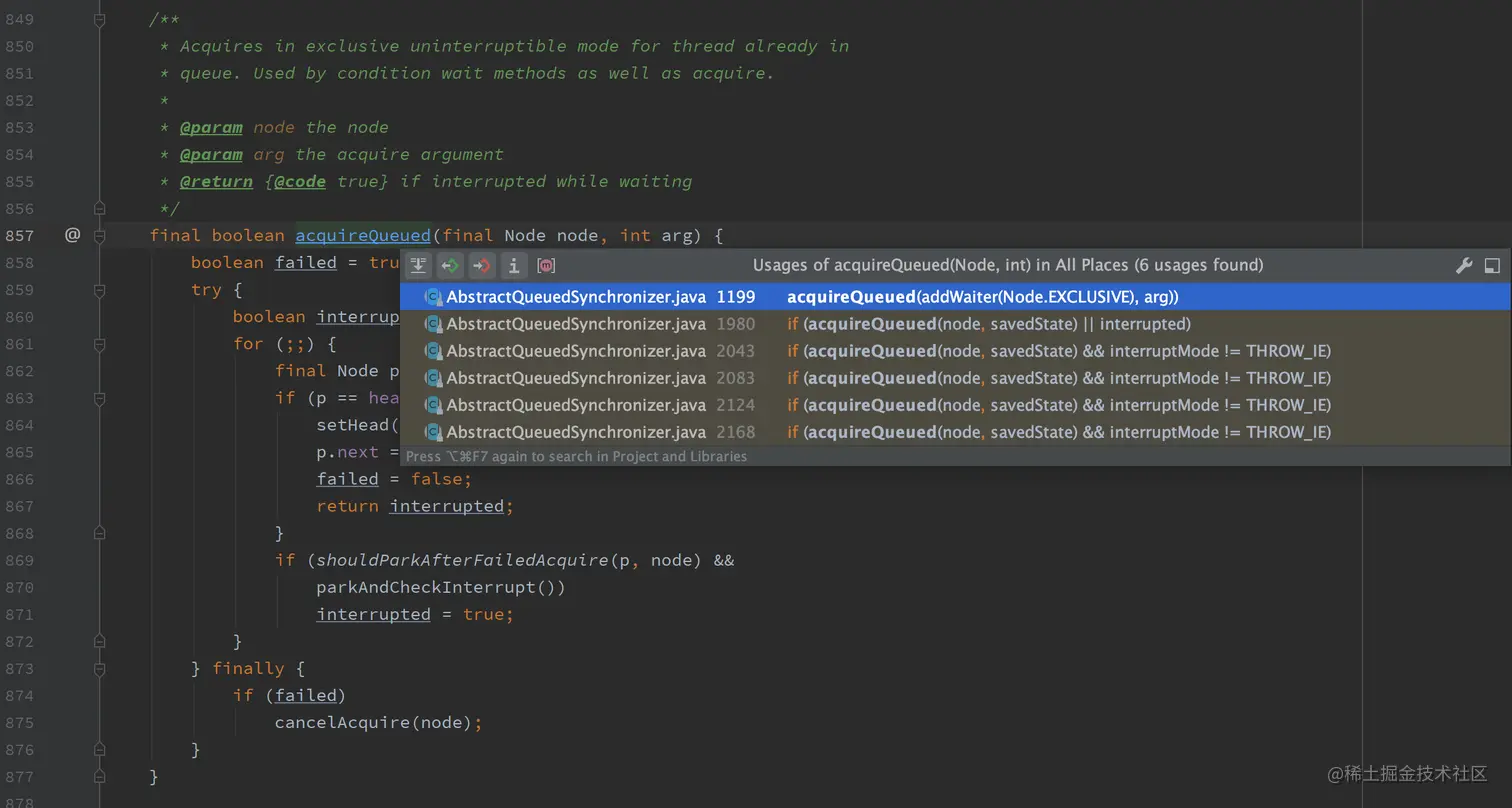Toggle the show read access green arrow icon
This screenshot has width=1512, height=808.
[450, 265]
